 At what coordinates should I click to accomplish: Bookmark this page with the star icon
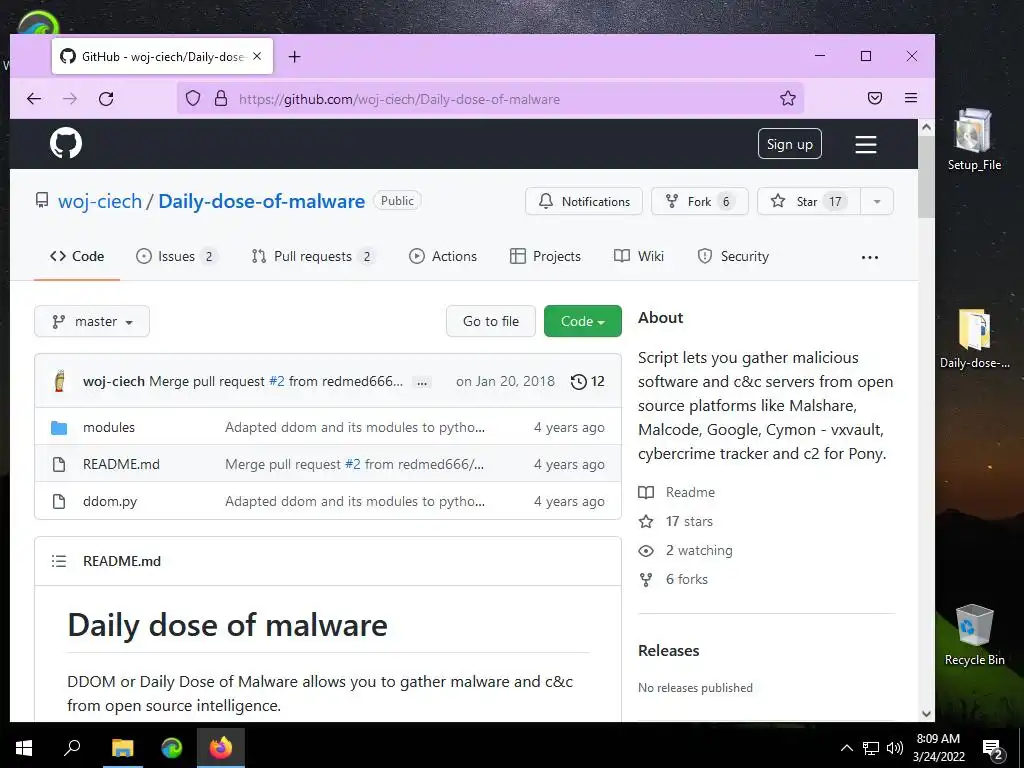788,99
